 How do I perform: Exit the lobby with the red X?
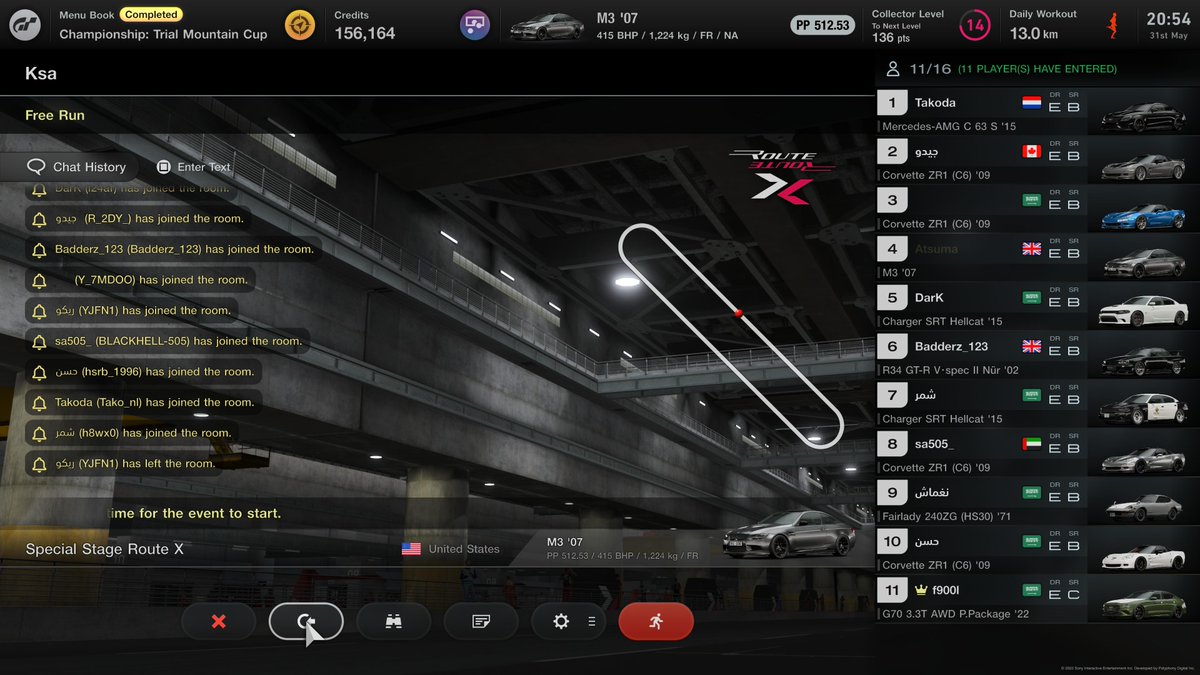coord(218,621)
